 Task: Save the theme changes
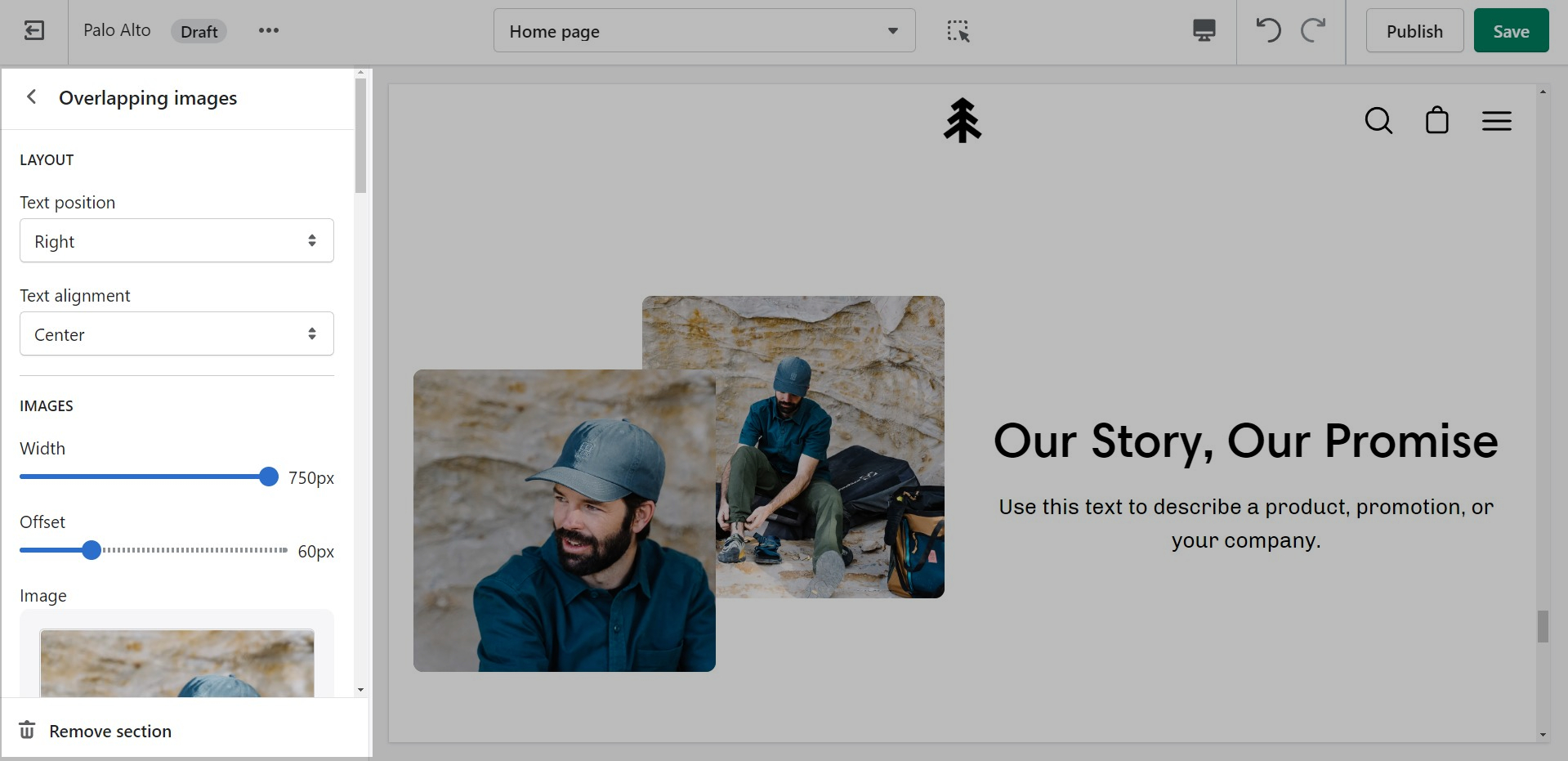[x=1510, y=31]
